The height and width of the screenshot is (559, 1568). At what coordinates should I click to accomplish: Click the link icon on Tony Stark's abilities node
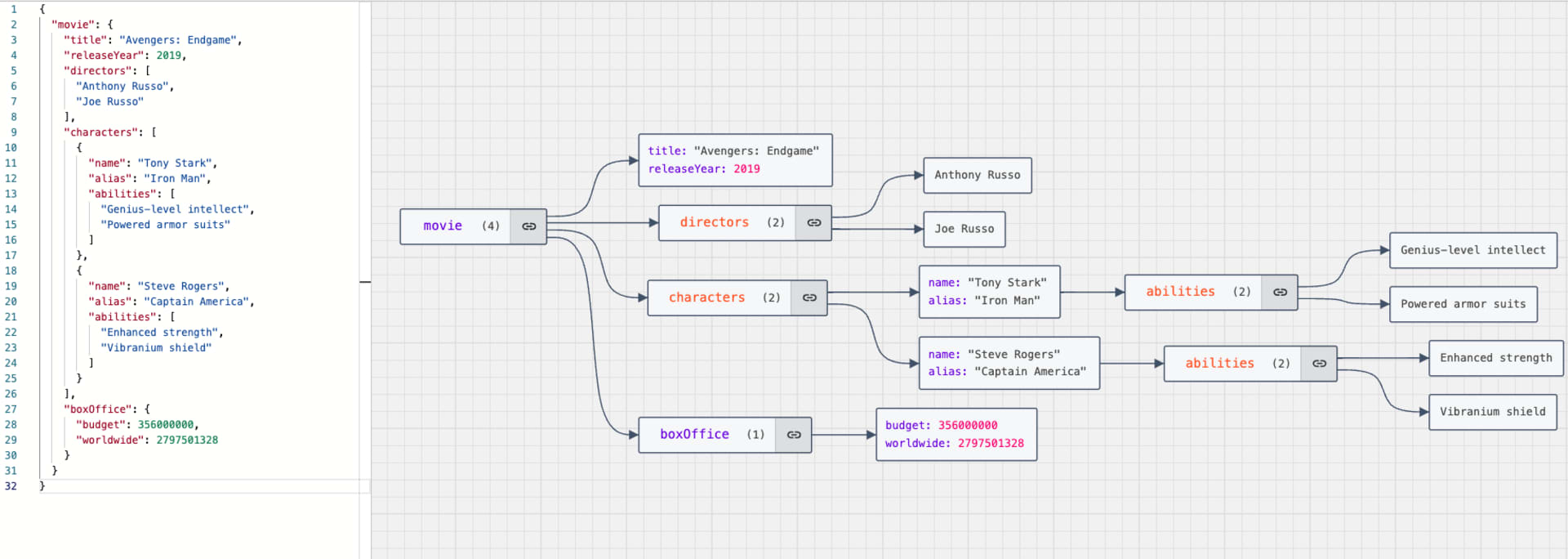click(1280, 292)
